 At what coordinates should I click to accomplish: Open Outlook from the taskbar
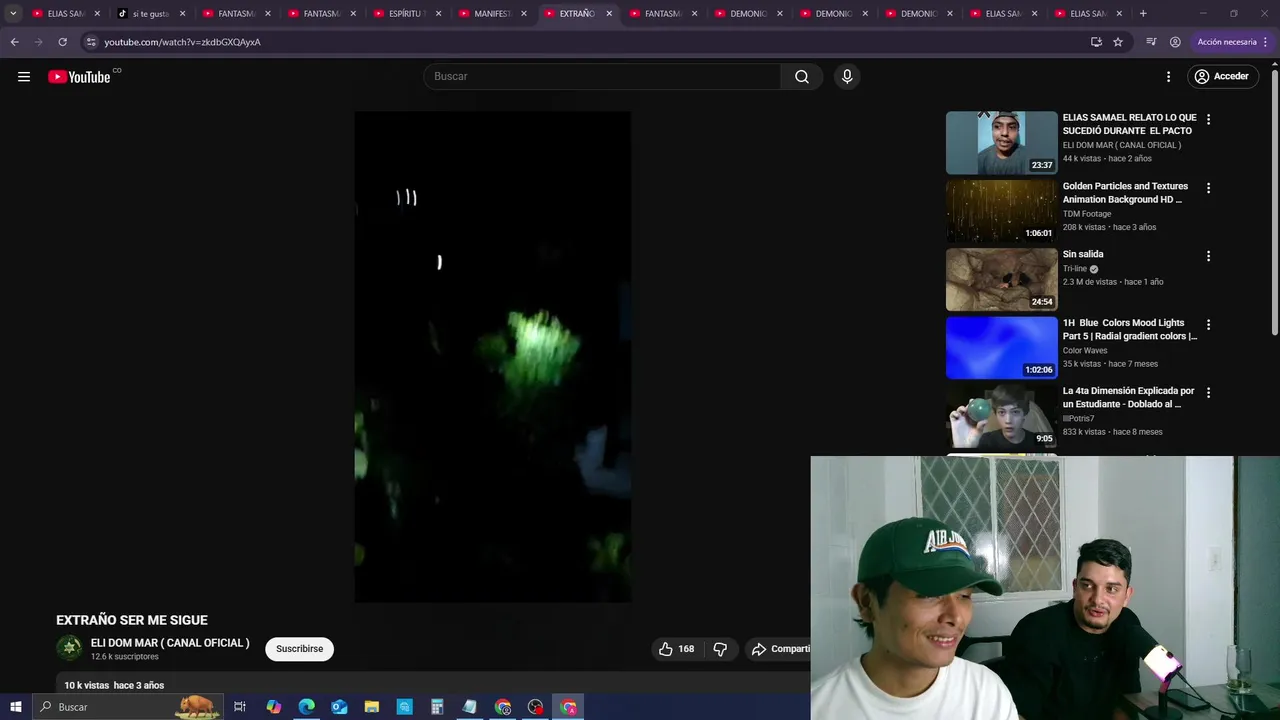coord(339,707)
